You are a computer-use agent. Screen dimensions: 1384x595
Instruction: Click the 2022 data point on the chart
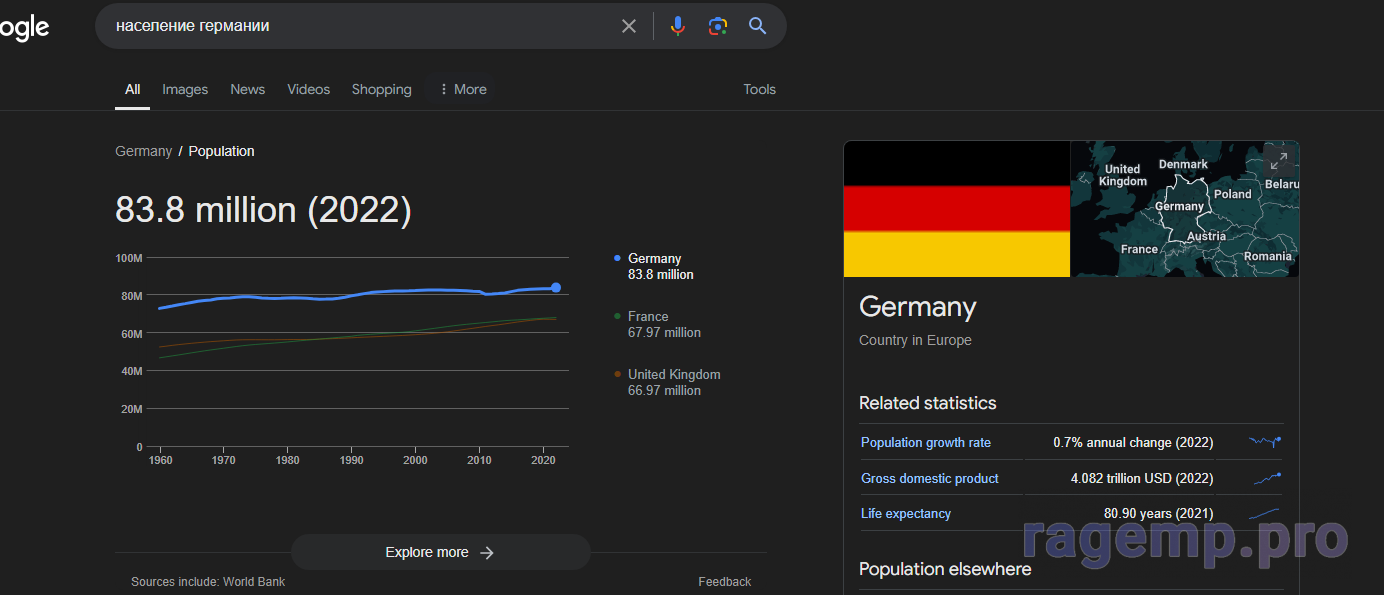556,288
